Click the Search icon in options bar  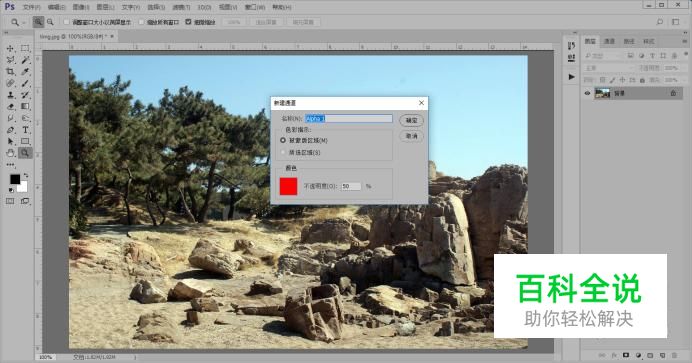point(660,22)
